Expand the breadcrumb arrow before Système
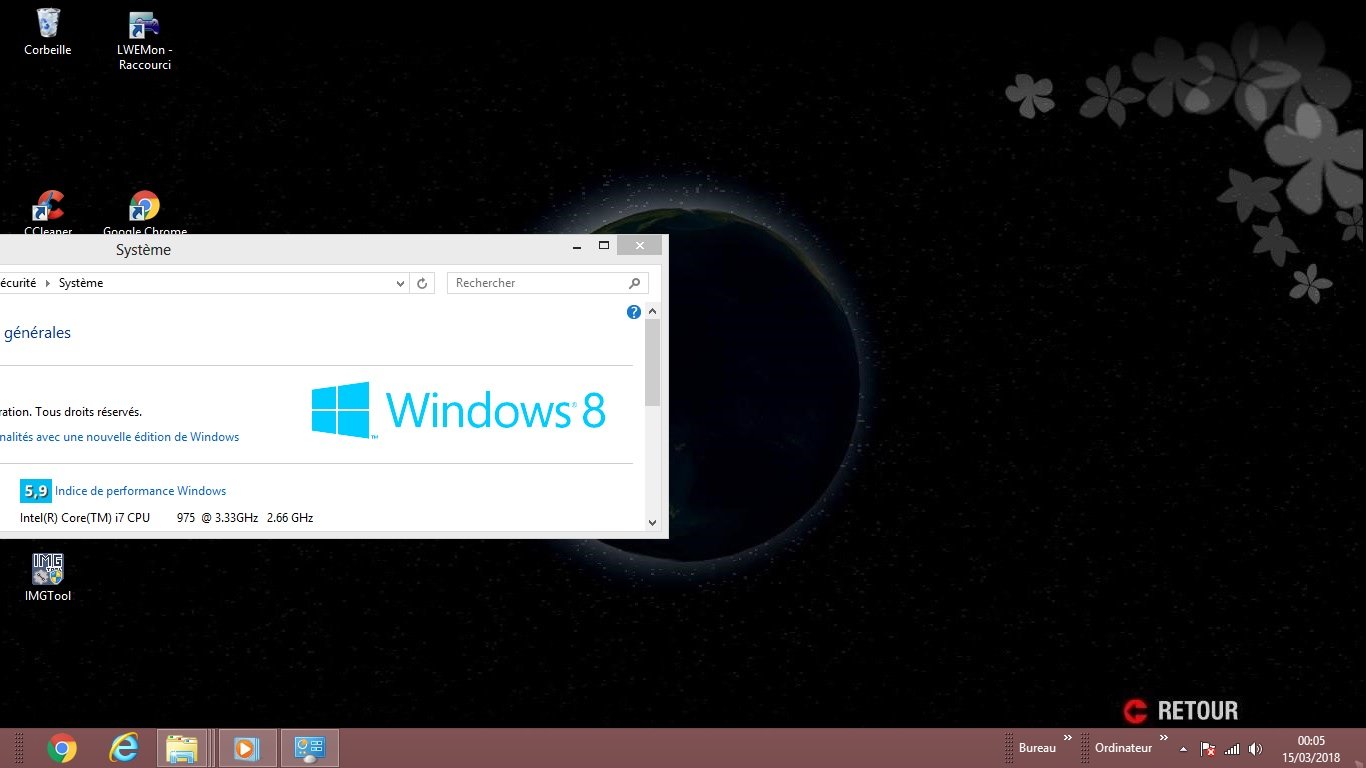Viewport: 1366px width, 768px height. [47, 283]
